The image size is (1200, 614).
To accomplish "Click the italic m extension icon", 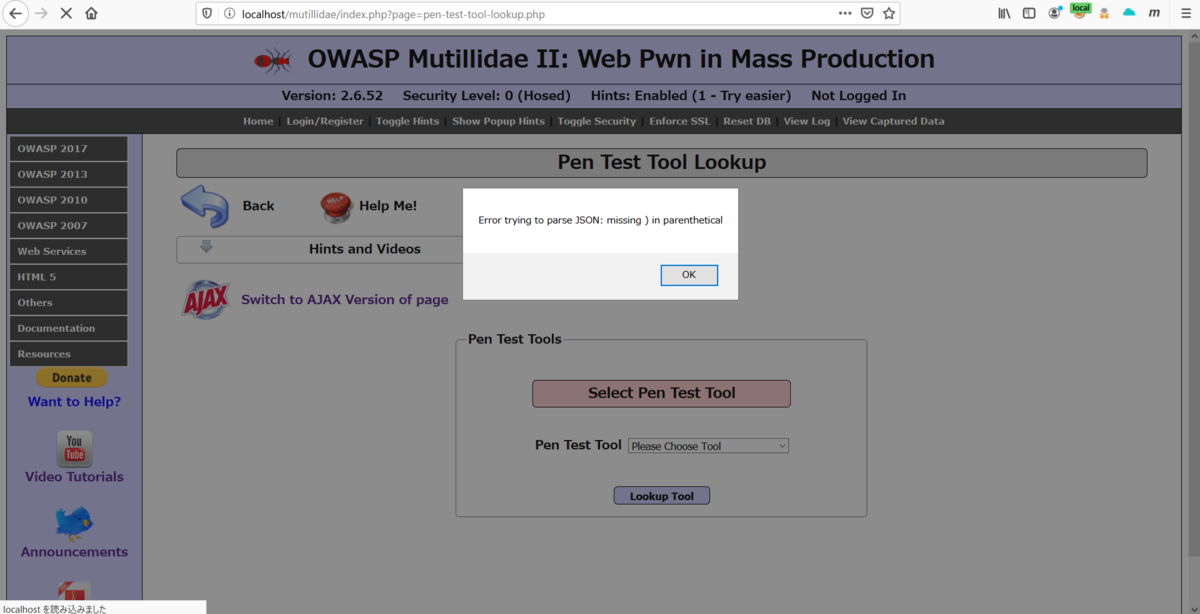I will pos(1155,14).
